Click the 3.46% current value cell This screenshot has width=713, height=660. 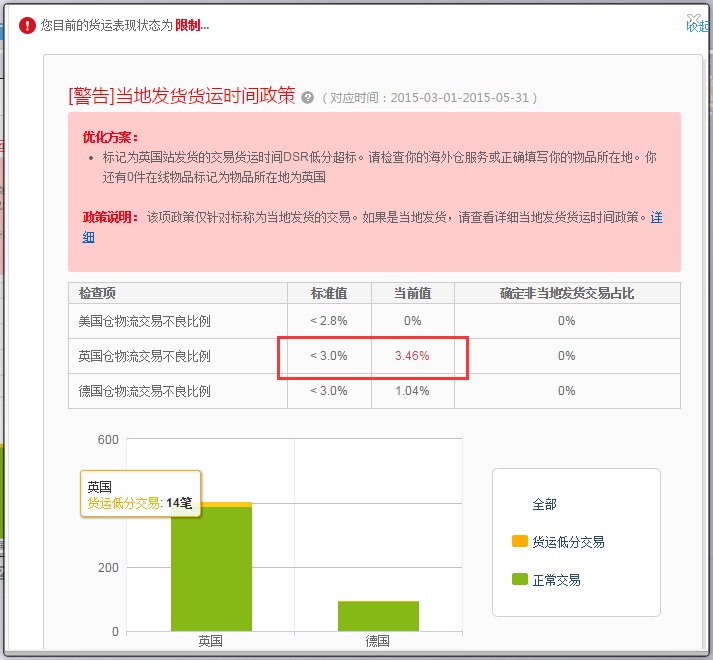pos(412,356)
